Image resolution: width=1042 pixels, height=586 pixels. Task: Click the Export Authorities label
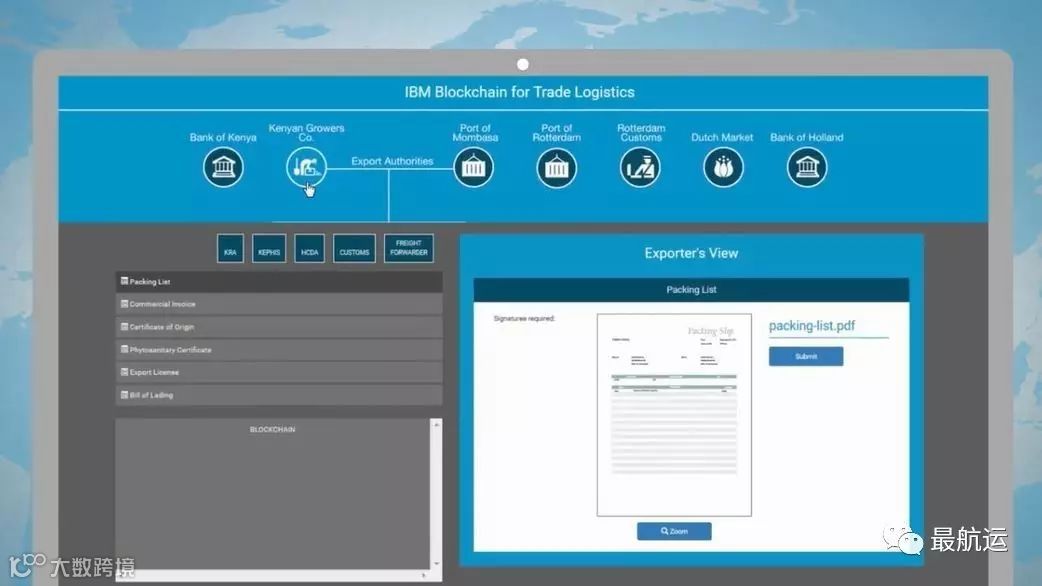coord(392,161)
